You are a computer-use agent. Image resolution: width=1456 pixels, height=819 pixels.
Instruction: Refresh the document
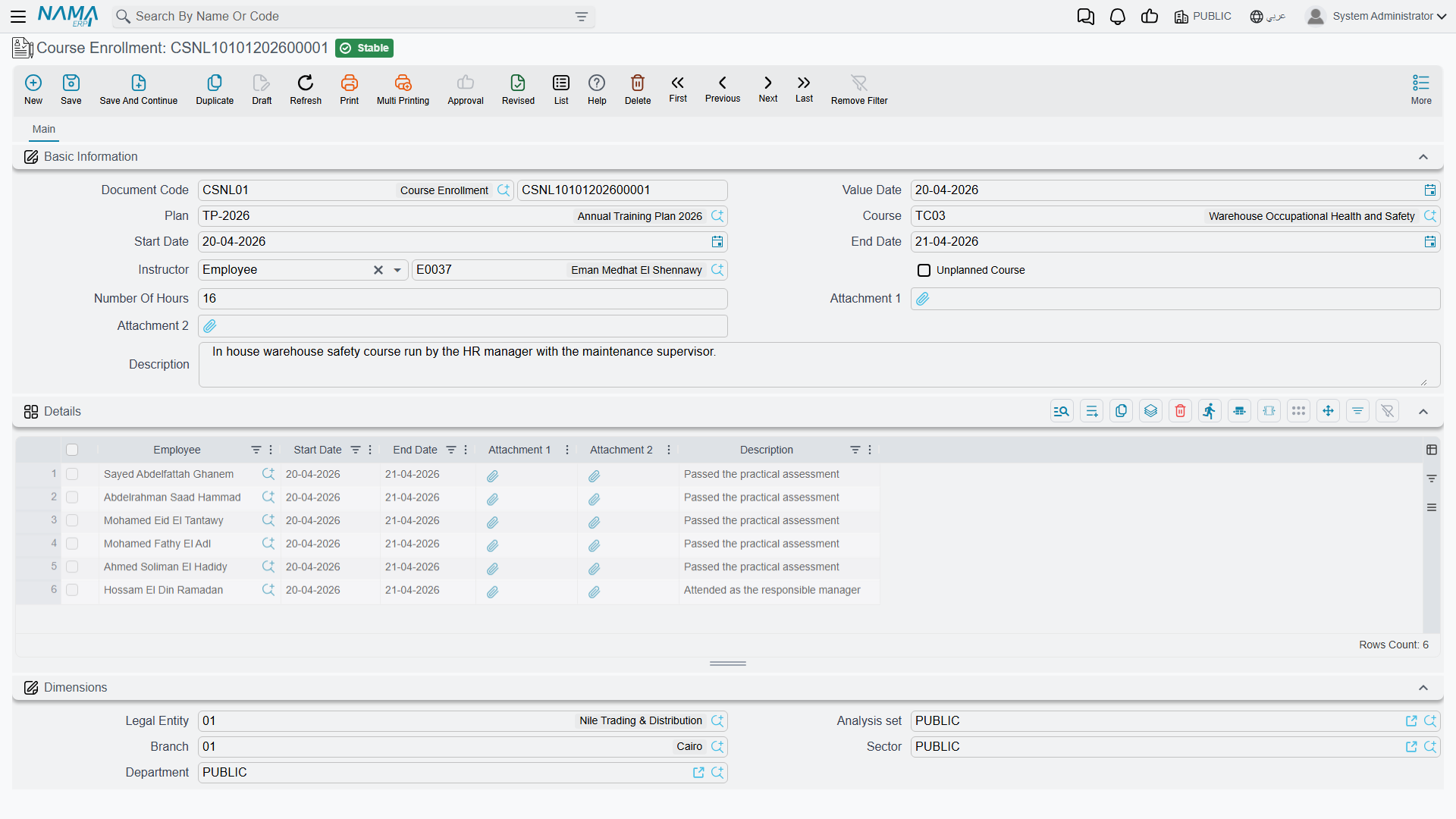306,89
